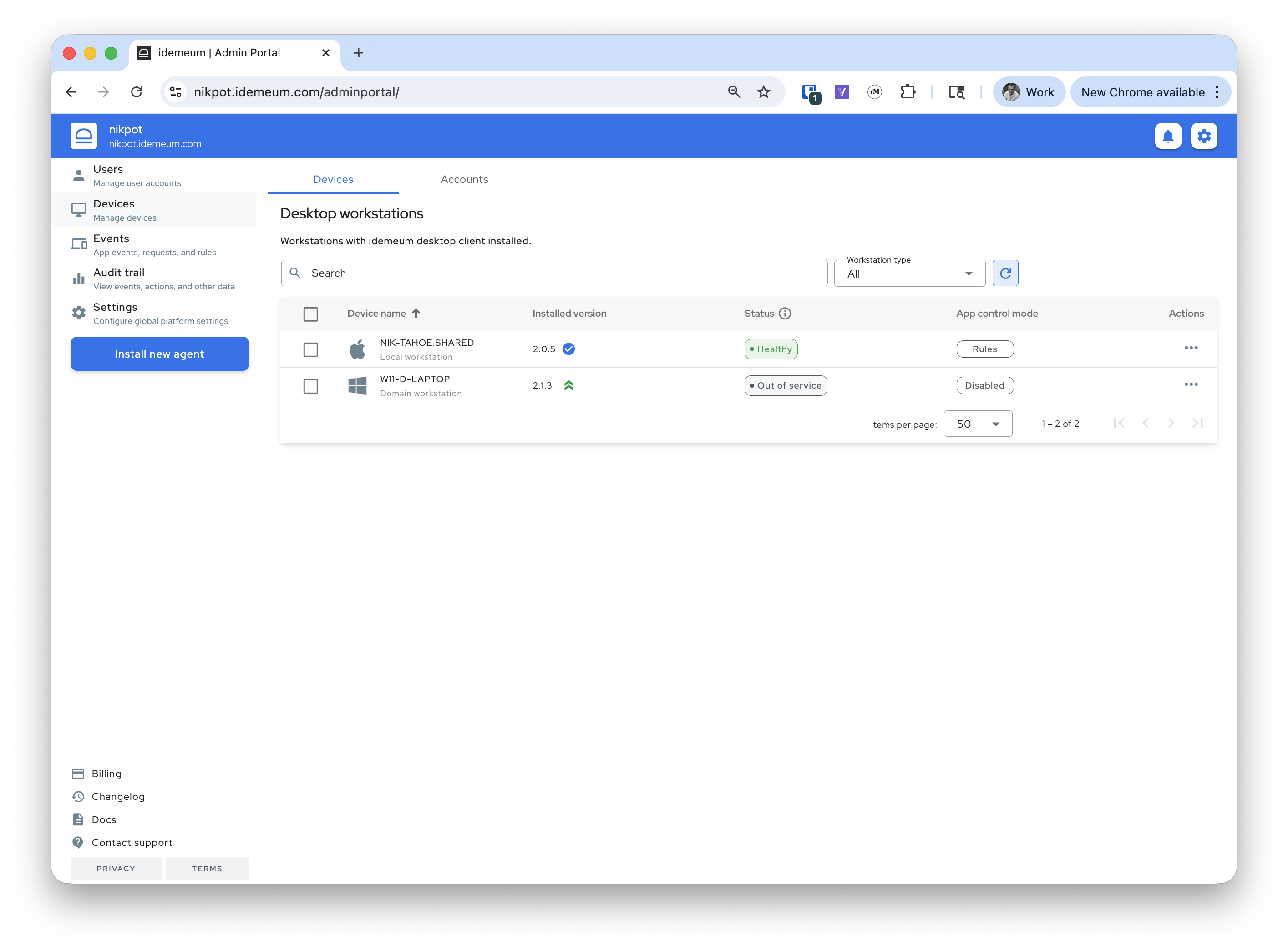Check the NIK-TAHOE.SHARED row checkbox
1288x951 pixels.
[310, 350]
